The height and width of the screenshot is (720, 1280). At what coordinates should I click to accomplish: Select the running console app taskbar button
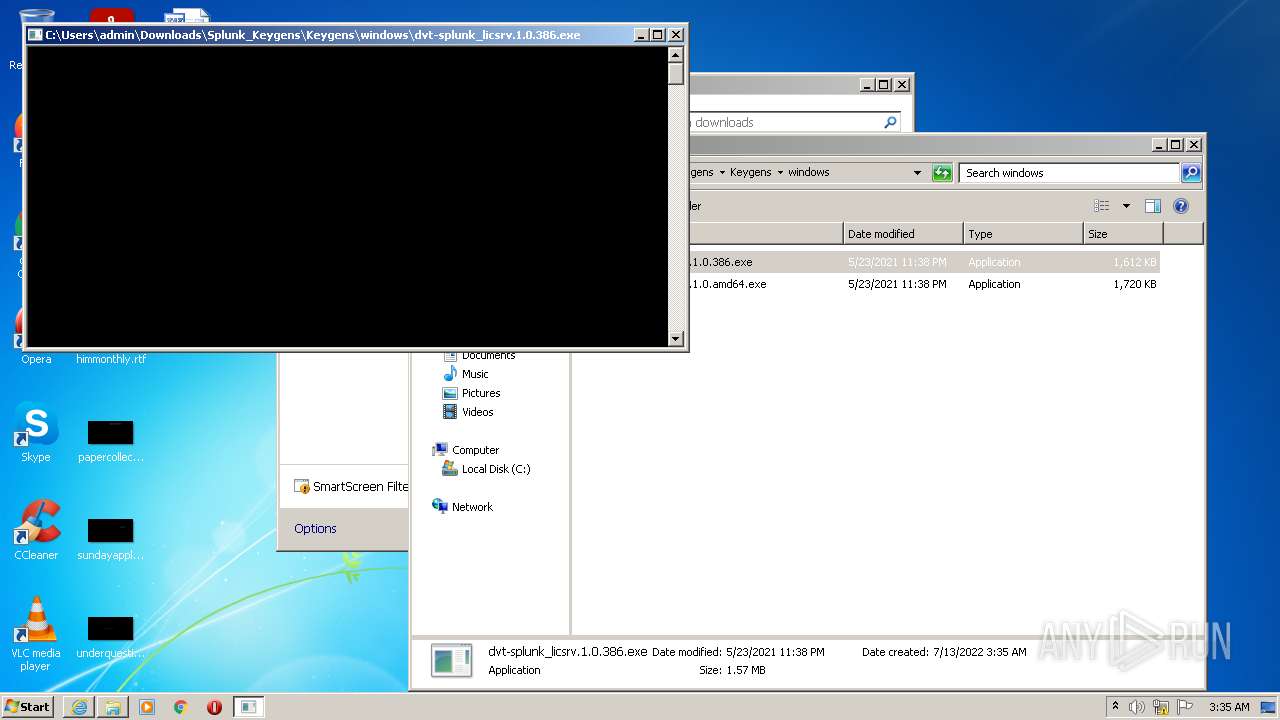248,707
